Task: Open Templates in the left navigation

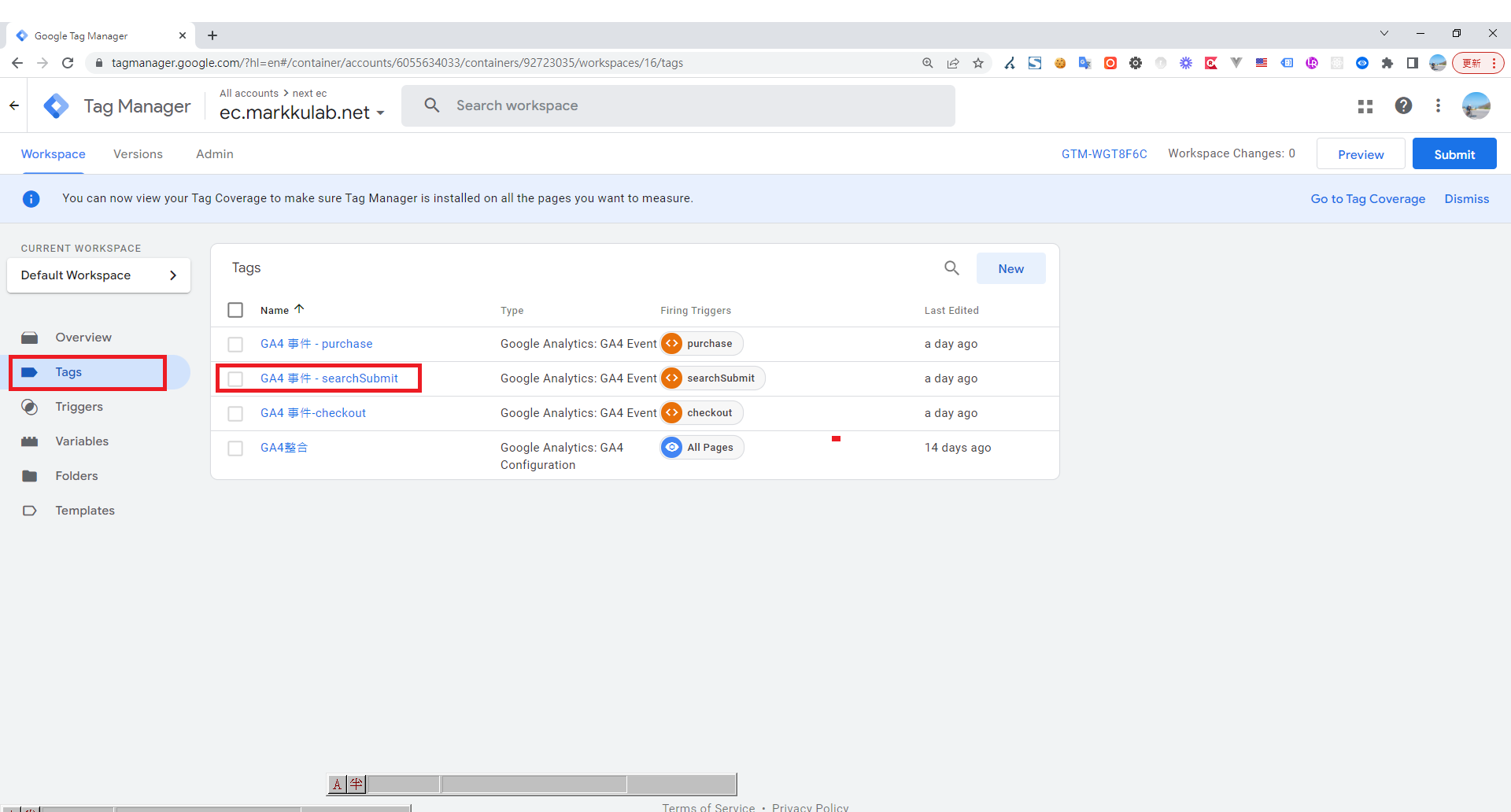Action: [85, 511]
